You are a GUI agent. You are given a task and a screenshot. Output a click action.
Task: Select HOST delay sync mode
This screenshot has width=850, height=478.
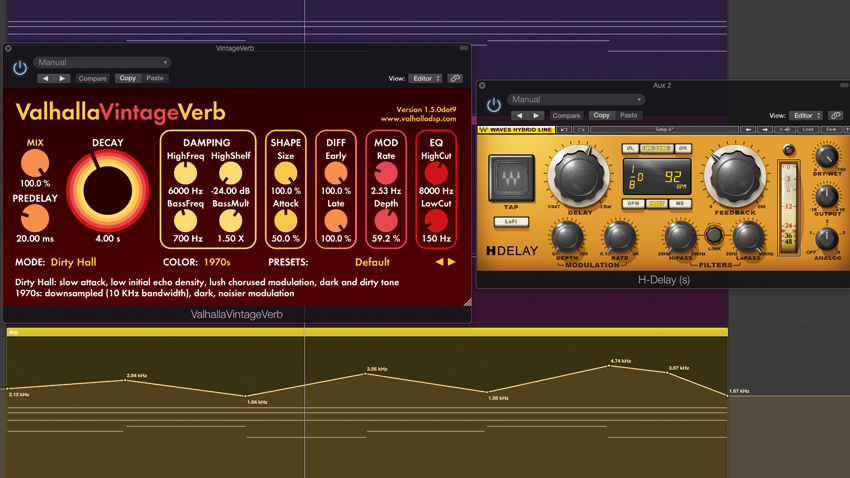(x=657, y=204)
